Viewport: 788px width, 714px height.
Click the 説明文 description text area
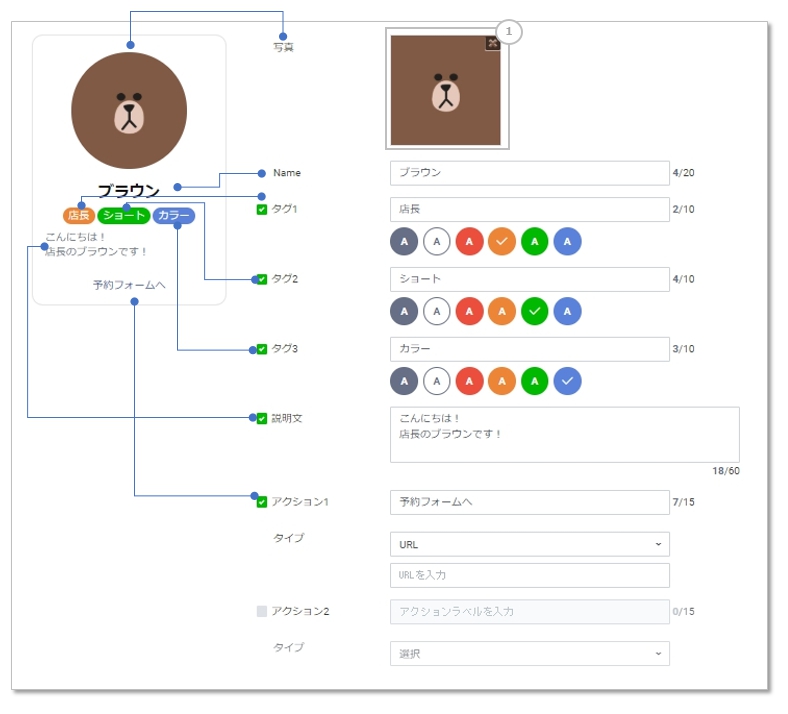click(x=564, y=435)
